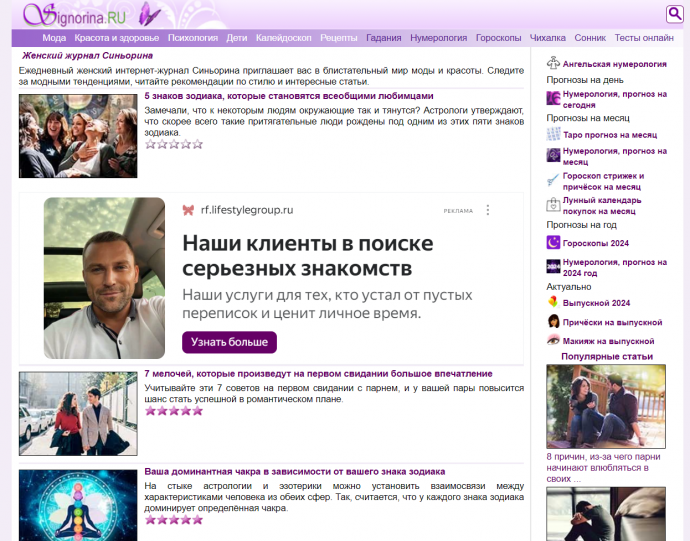
Task: Open Причёски на выпускной link
Action: click(613, 322)
